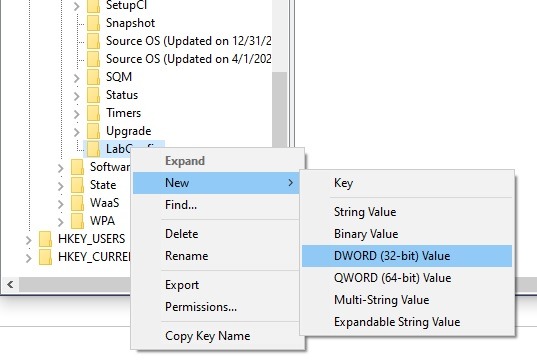This screenshot has height=361, width=537.
Task: Click the horizontal scrollbar left arrow
Action: point(10,284)
